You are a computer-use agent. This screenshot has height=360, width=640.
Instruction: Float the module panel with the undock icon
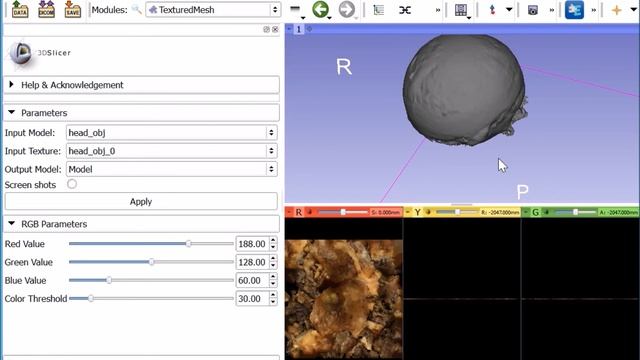(x=266, y=29)
